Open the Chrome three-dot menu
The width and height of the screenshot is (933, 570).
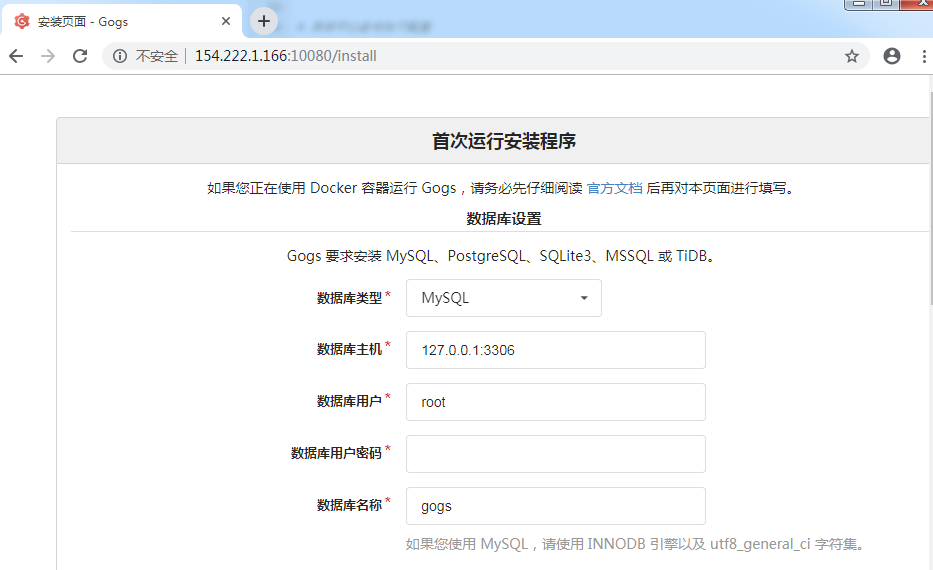point(923,56)
